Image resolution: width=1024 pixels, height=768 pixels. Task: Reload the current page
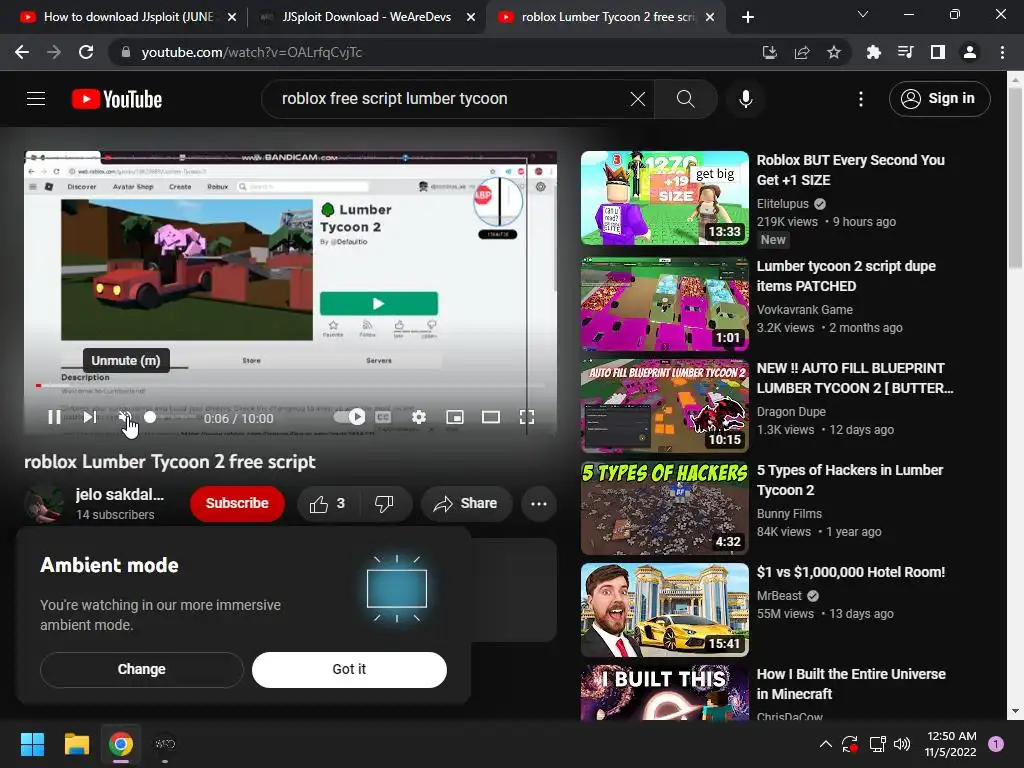[86, 52]
